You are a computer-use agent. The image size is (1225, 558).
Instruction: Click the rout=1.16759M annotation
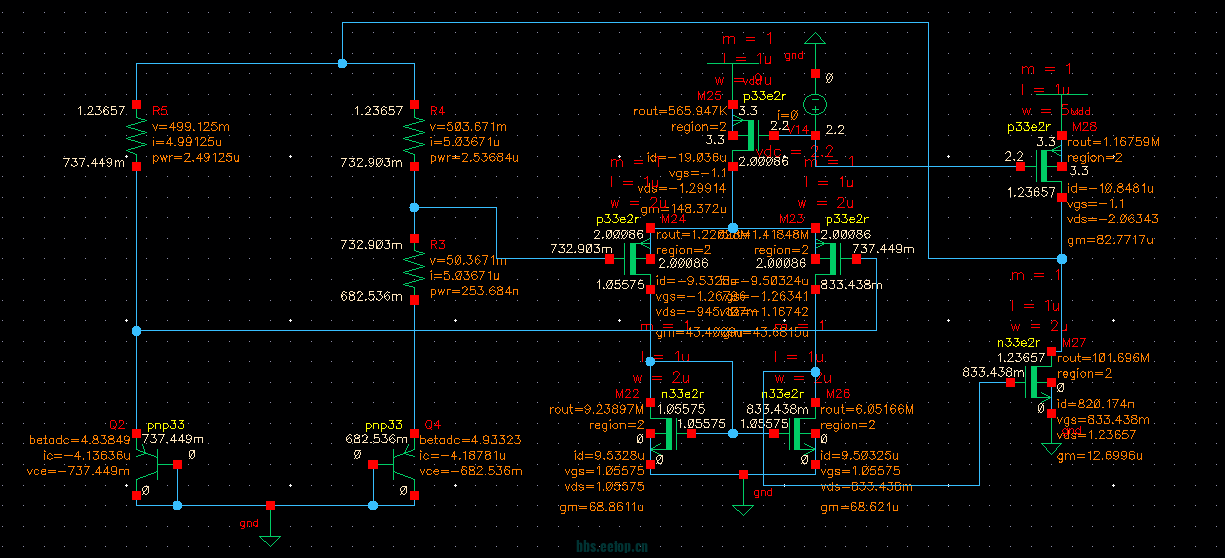[x=1113, y=143]
